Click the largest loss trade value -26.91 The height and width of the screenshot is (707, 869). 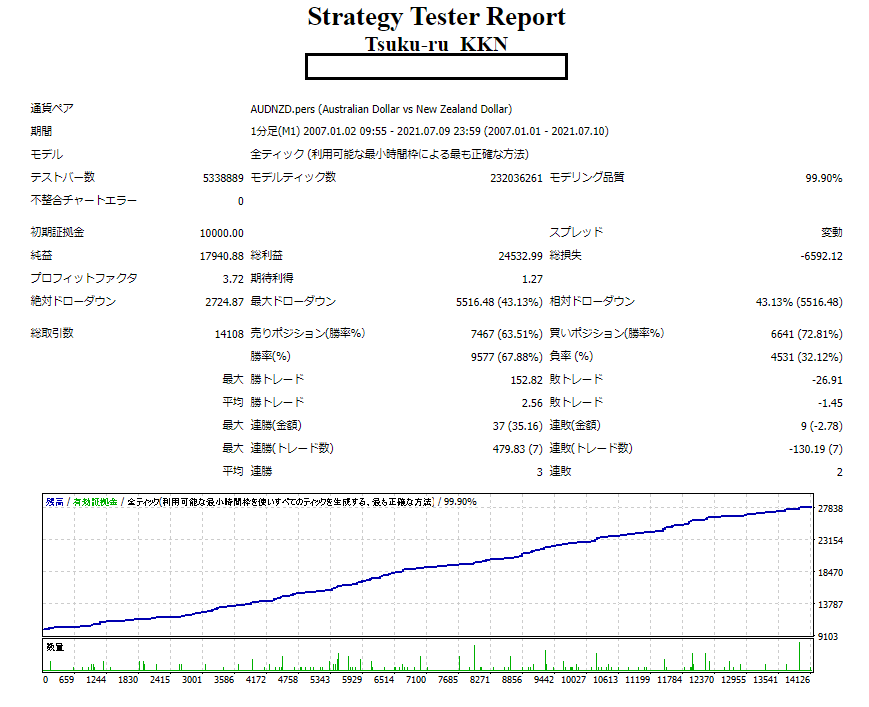827,380
